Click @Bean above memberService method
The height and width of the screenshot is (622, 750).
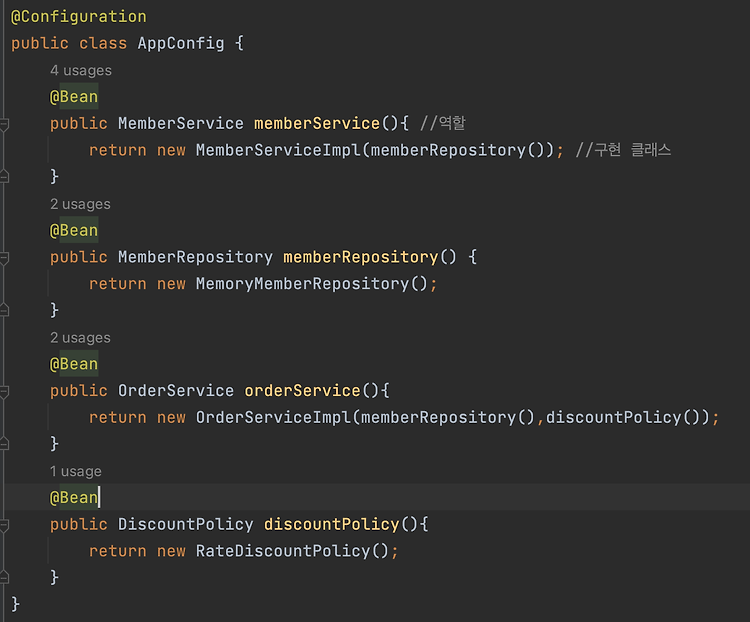point(74,97)
